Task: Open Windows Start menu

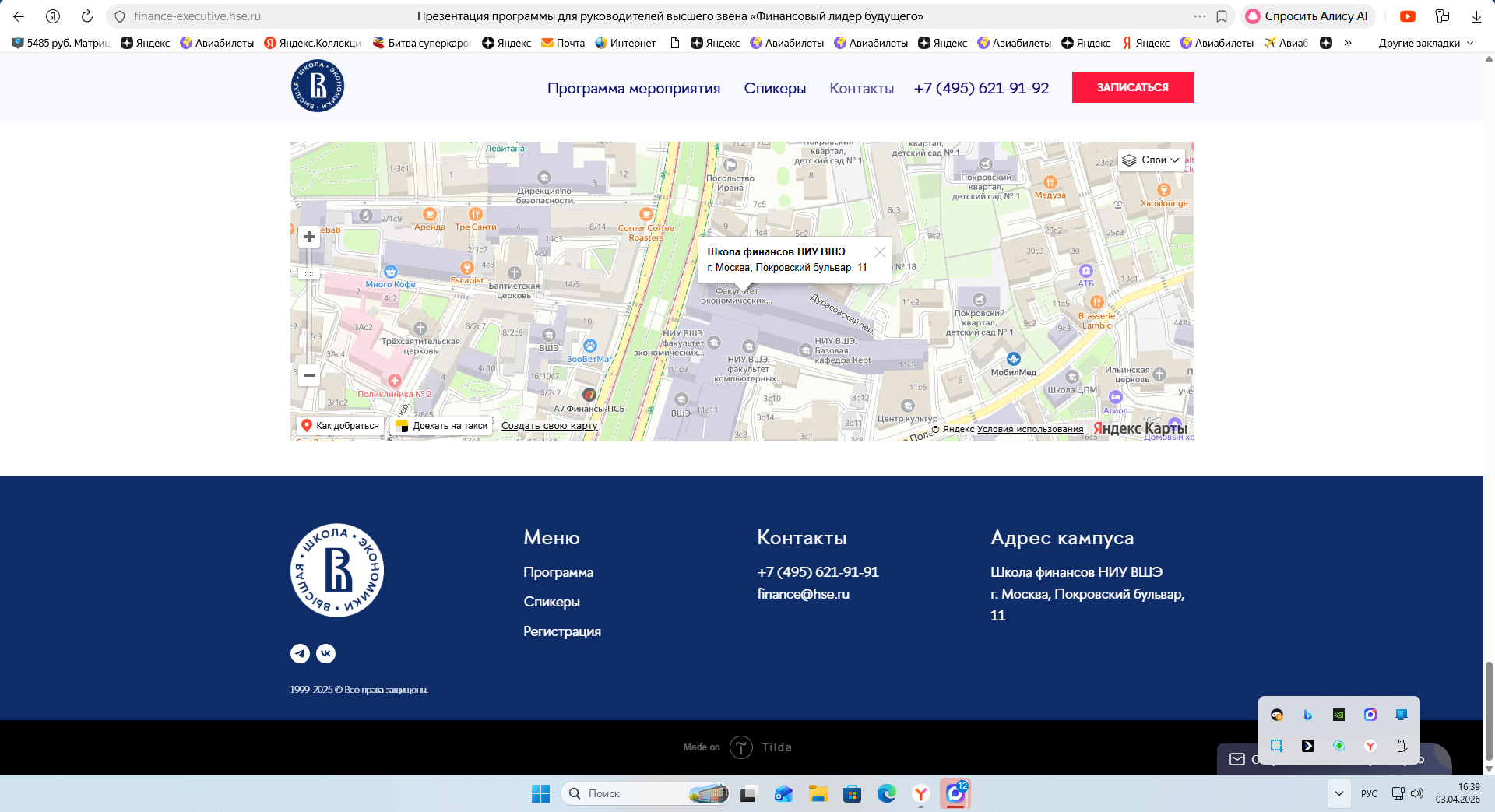Action: (x=540, y=793)
